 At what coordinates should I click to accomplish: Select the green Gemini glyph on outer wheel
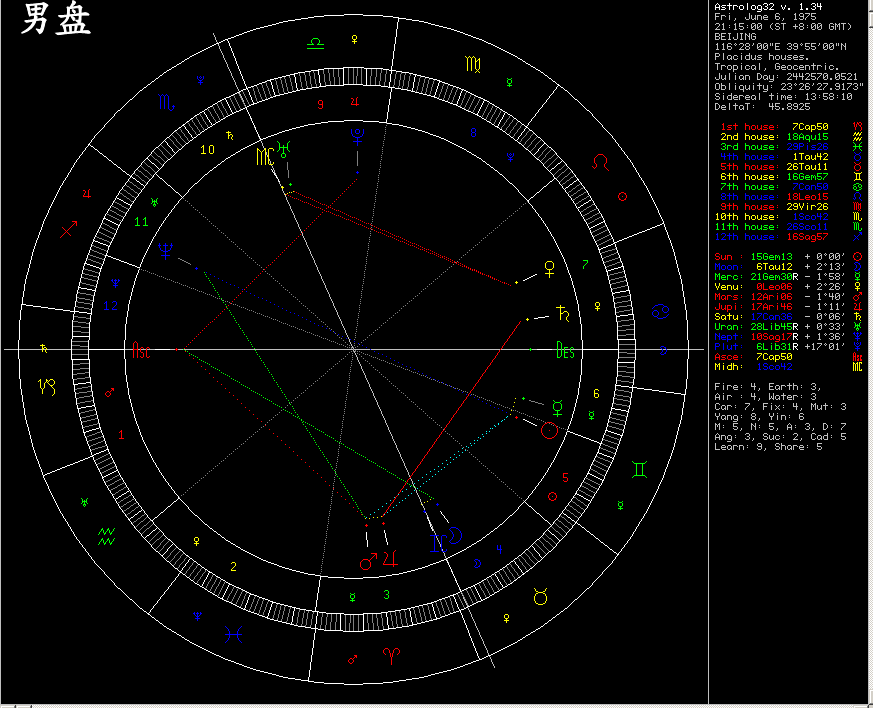(638, 469)
